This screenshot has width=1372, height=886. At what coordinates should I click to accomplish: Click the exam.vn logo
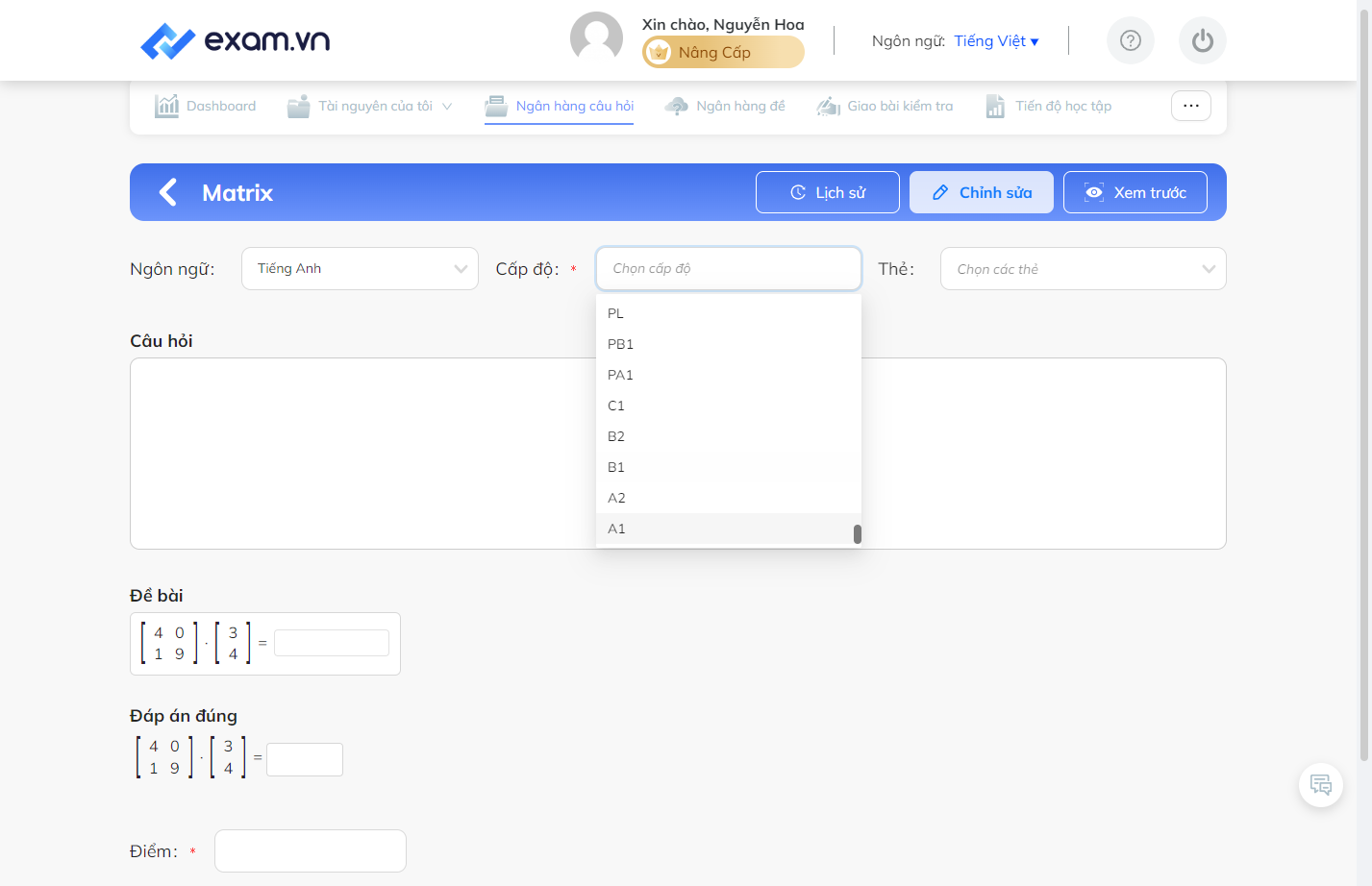[235, 40]
